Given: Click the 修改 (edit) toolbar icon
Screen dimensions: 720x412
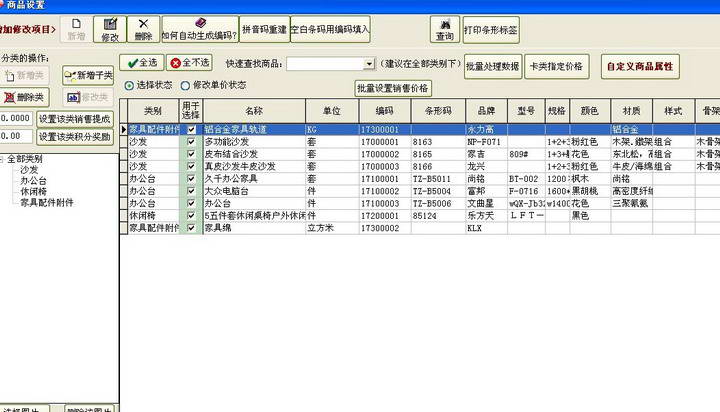Looking at the screenshot, I should pos(110,29).
